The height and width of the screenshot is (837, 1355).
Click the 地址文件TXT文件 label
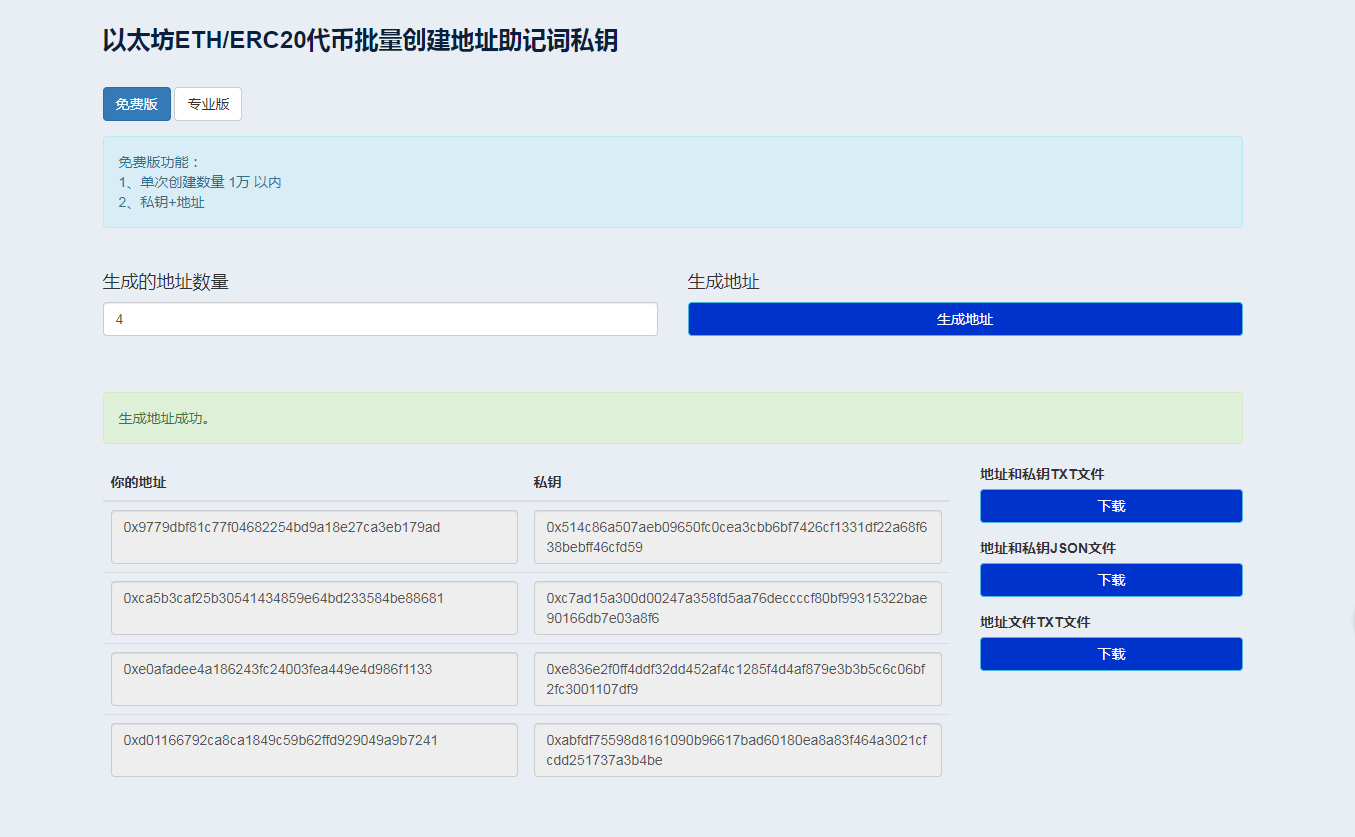tap(1035, 622)
